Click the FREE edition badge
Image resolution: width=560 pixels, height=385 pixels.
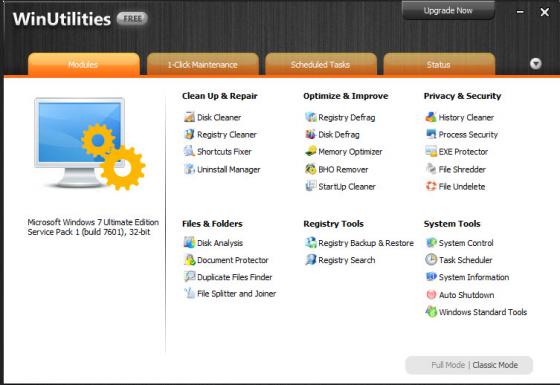(x=132, y=18)
